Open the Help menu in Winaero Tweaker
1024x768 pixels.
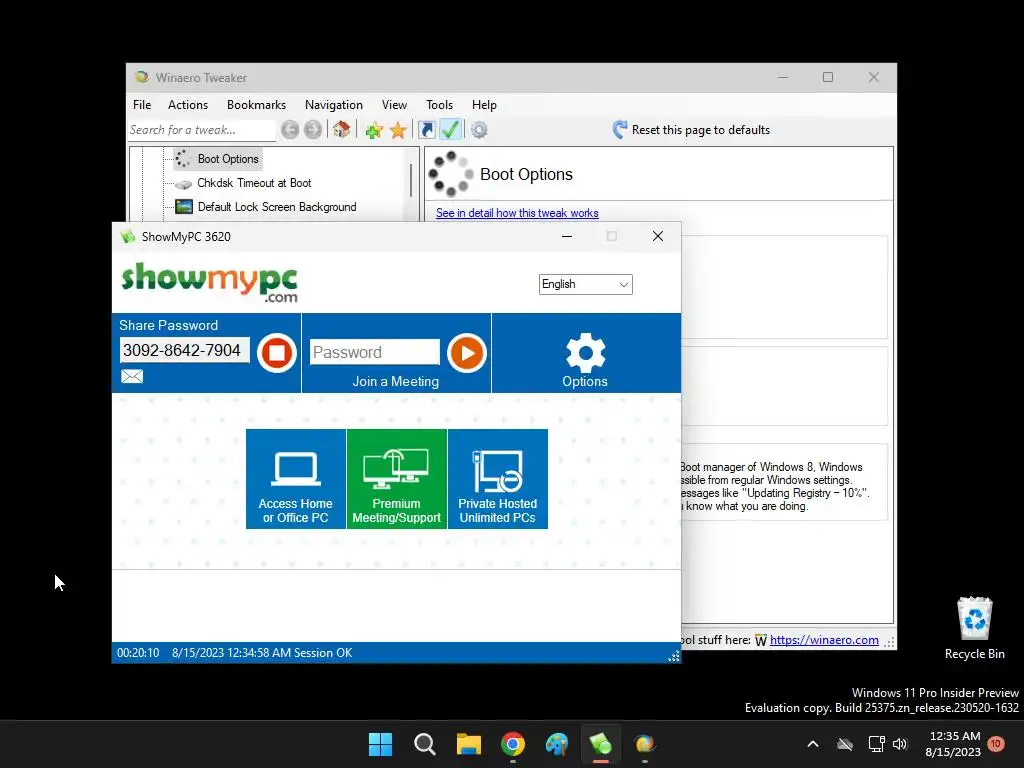485,104
